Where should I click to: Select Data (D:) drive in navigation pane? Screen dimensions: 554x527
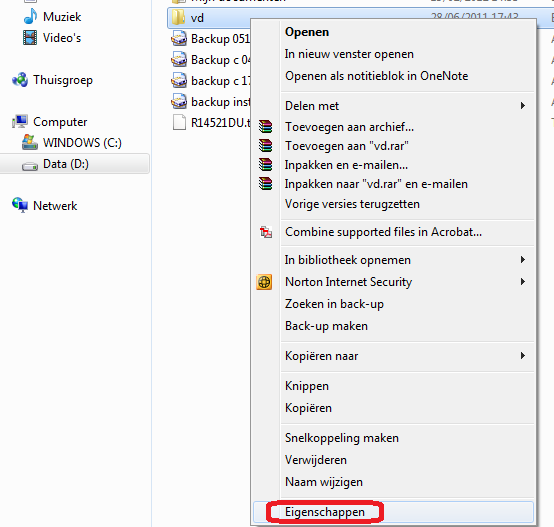[x=75, y=164]
